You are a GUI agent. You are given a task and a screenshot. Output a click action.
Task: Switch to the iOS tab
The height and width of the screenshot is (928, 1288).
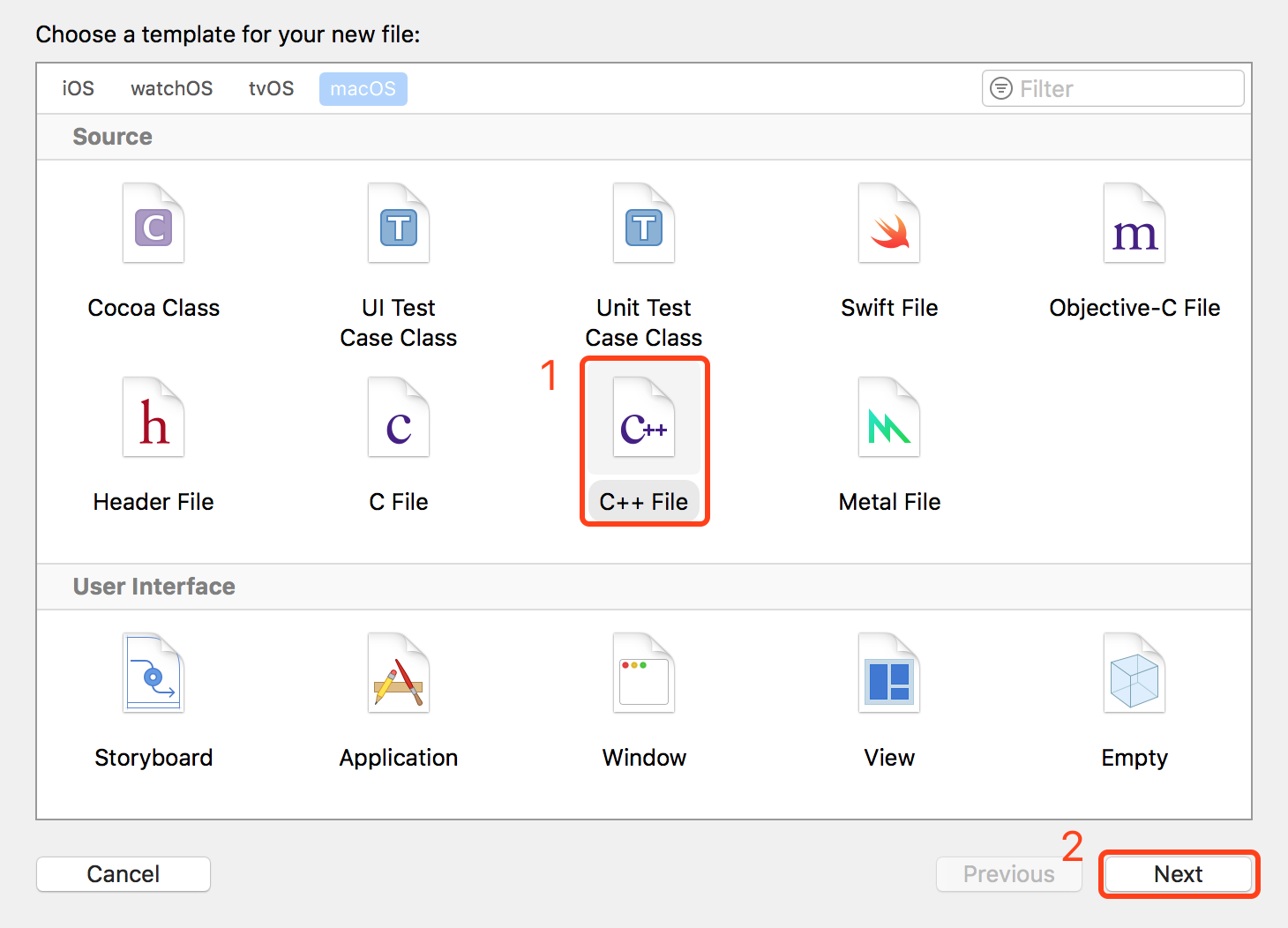click(78, 88)
